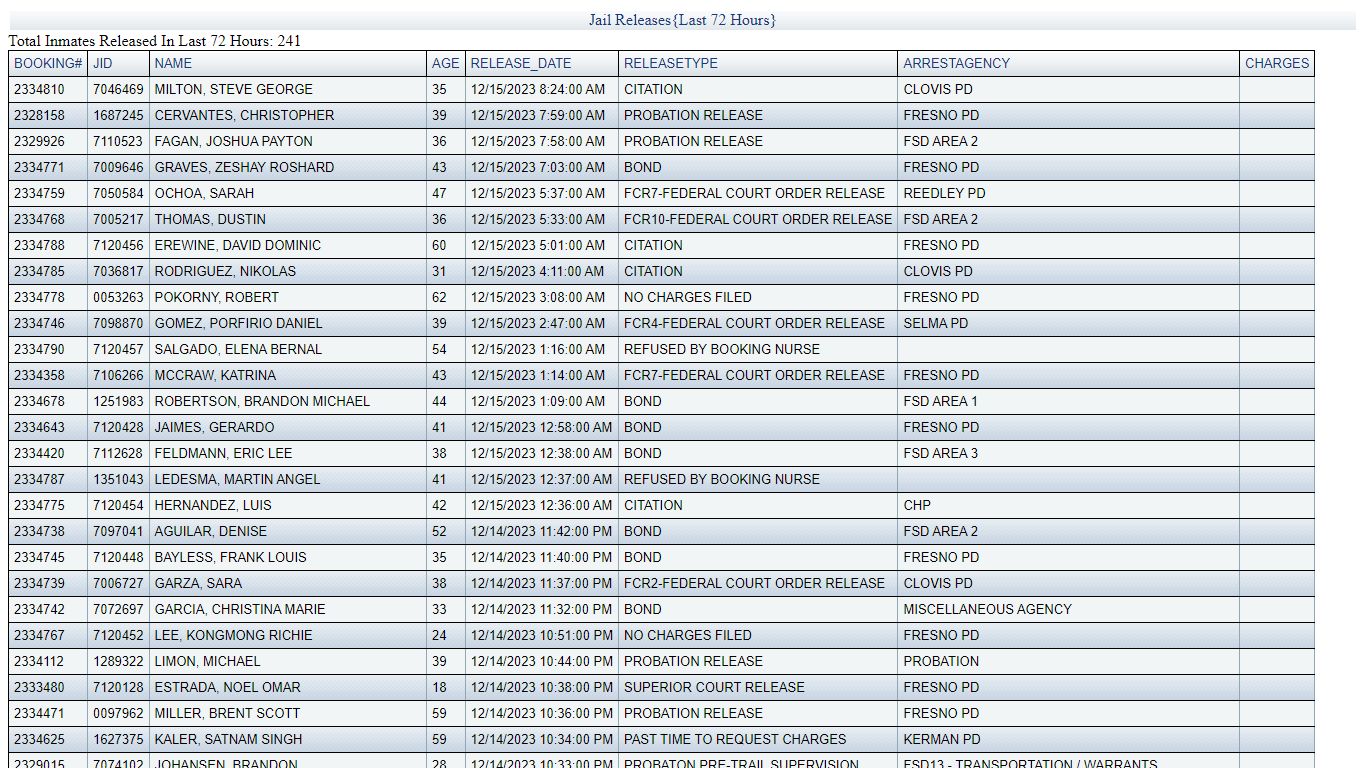Click booking number 2334810
The width and height of the screenshot is (1366, 768).
pos(39,89)
